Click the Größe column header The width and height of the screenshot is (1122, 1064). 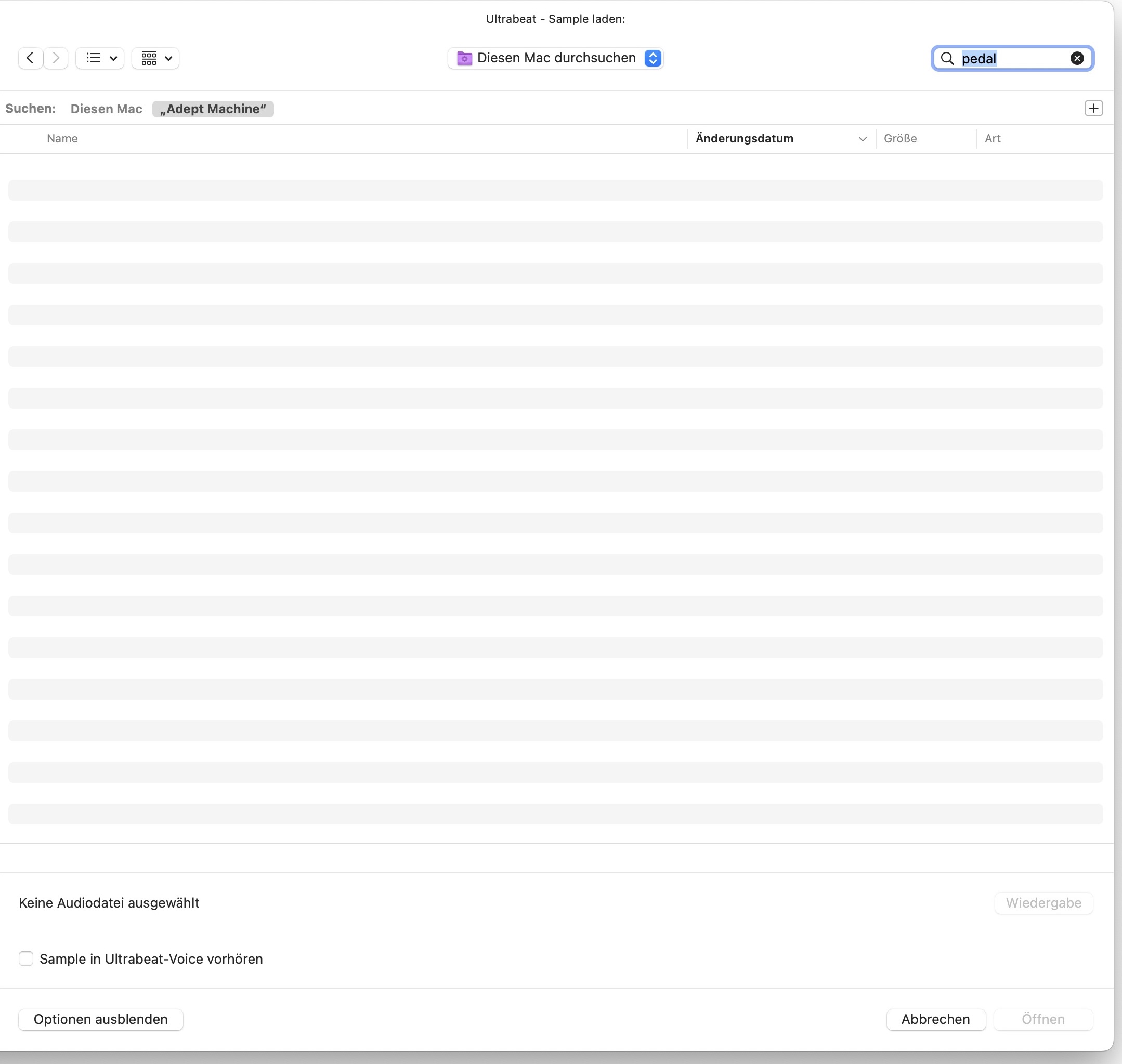click(899, 138)
